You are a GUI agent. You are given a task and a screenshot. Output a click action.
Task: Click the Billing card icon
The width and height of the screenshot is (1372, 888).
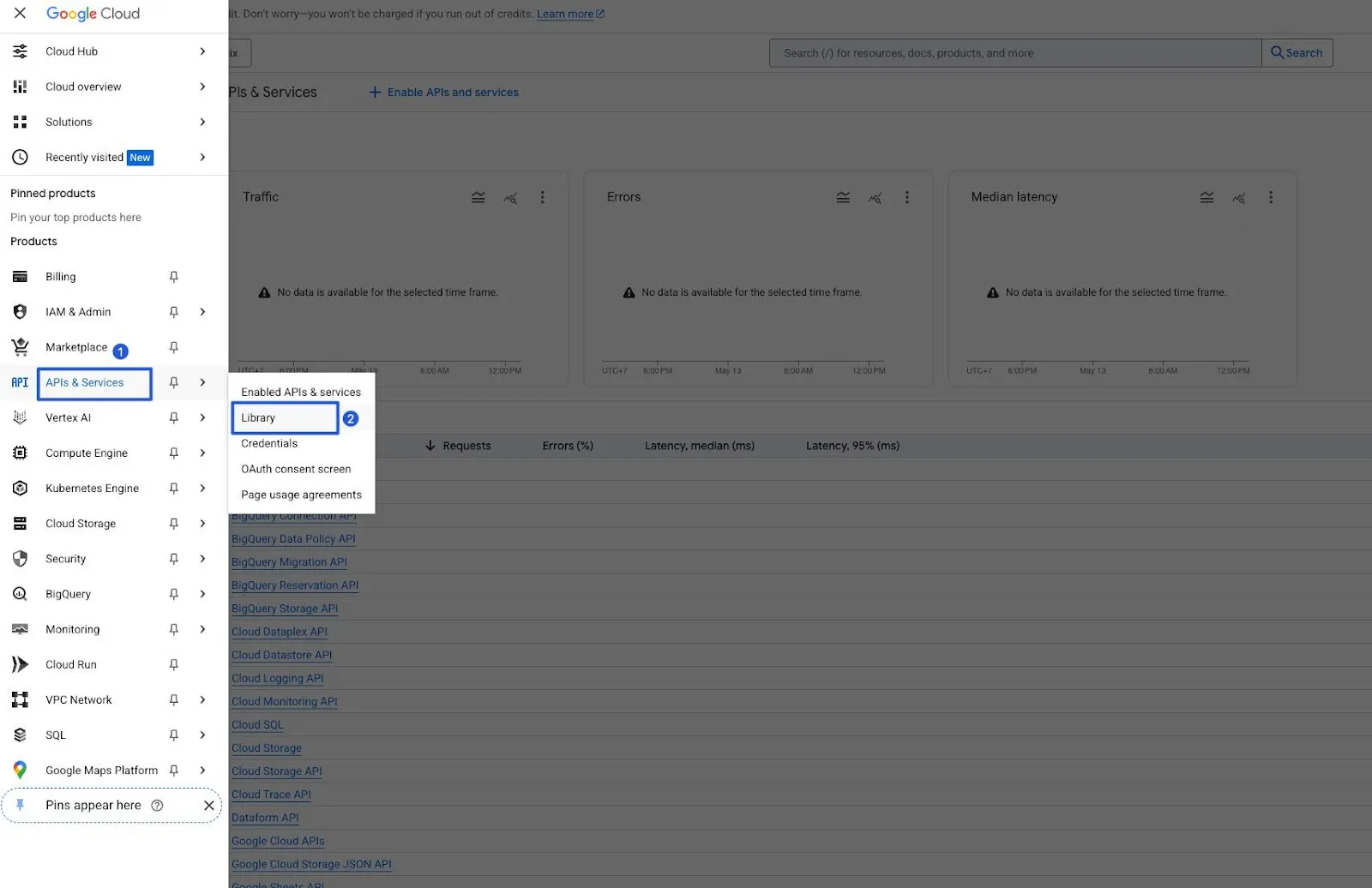[x=20, y=277]
